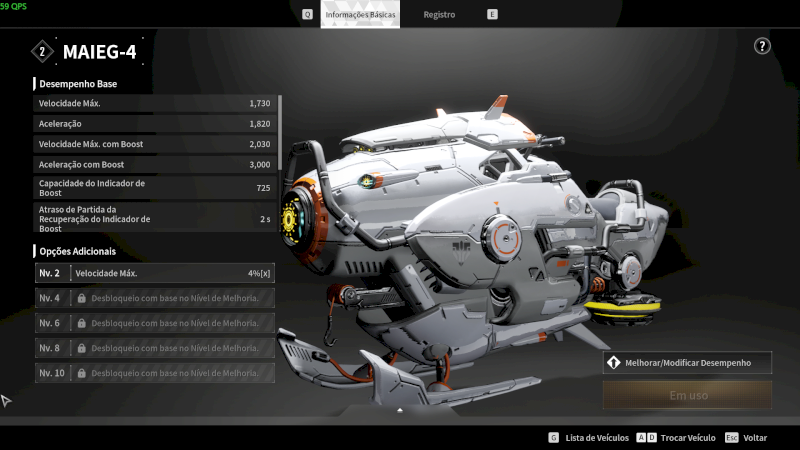The image size is (800, 450).
Task: Click Trocar Veículo
Action: point(688,438)
